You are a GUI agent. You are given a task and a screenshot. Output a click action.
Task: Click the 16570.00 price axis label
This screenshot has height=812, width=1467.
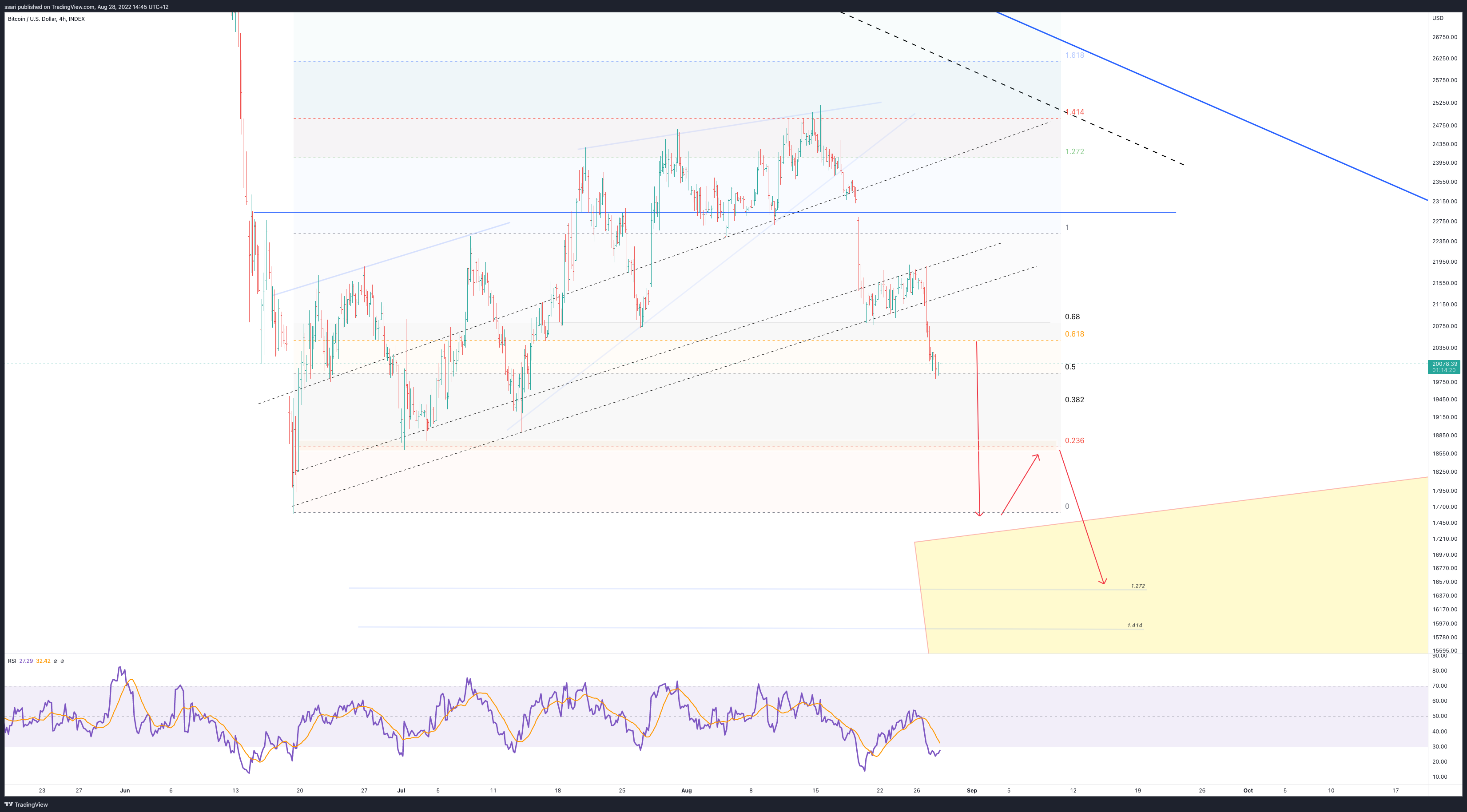[x=1445, y=582]
